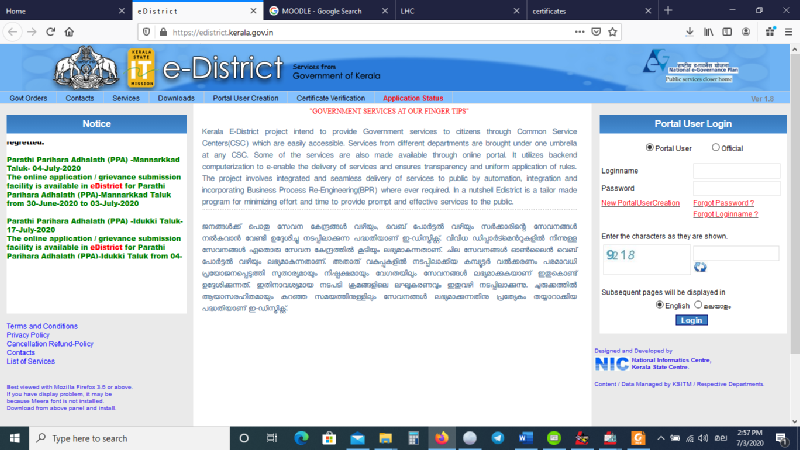Open Word from taskbar
The width and height of the screenshot is (800, 450).
coord(526,438)
